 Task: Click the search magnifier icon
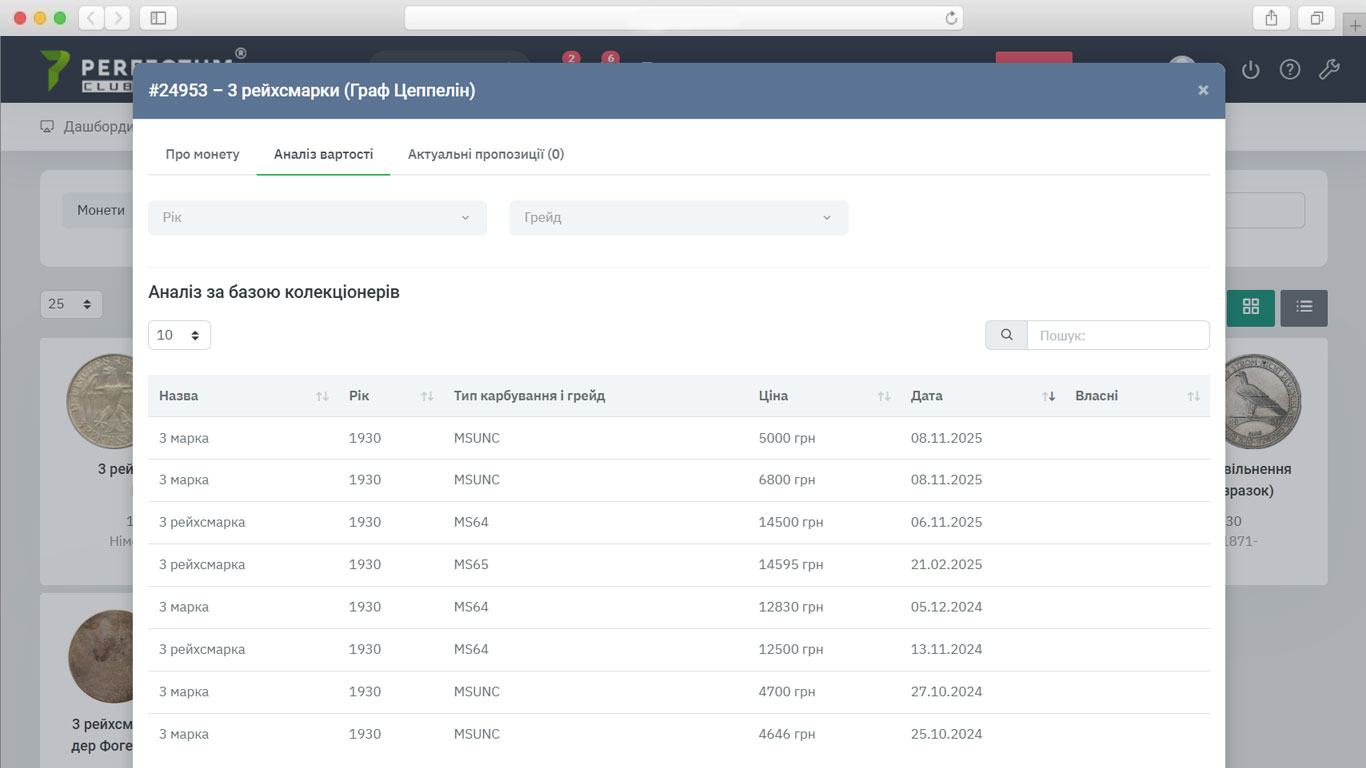1006,335
